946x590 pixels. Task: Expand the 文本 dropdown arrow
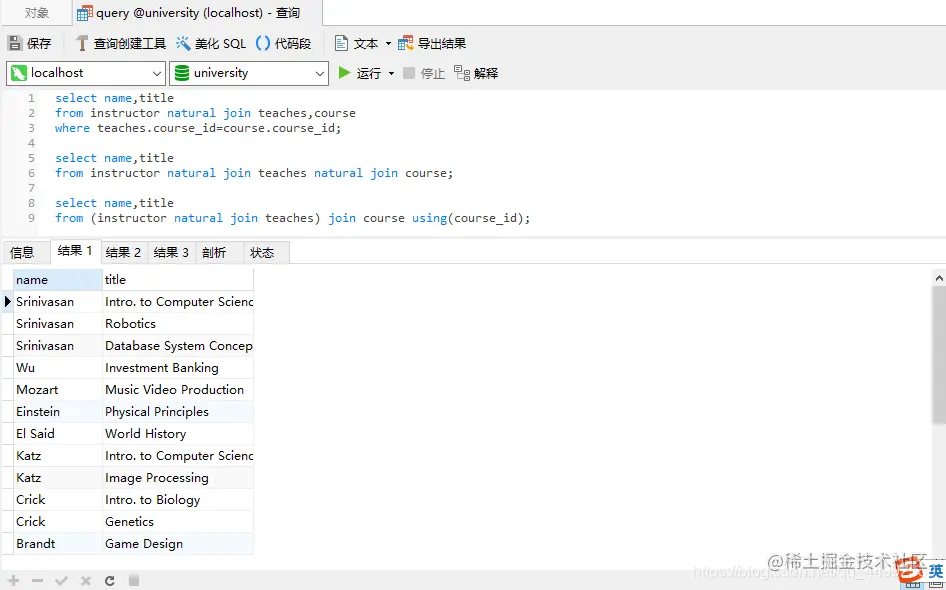[x=388, y=43]
